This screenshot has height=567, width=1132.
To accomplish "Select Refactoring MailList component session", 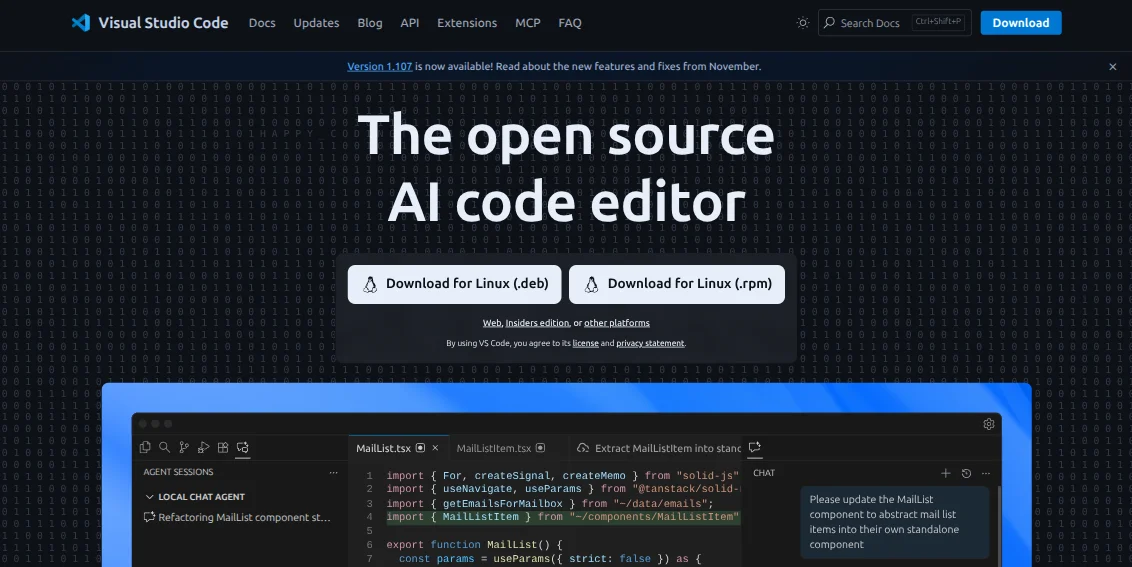I will pos(238,517).
